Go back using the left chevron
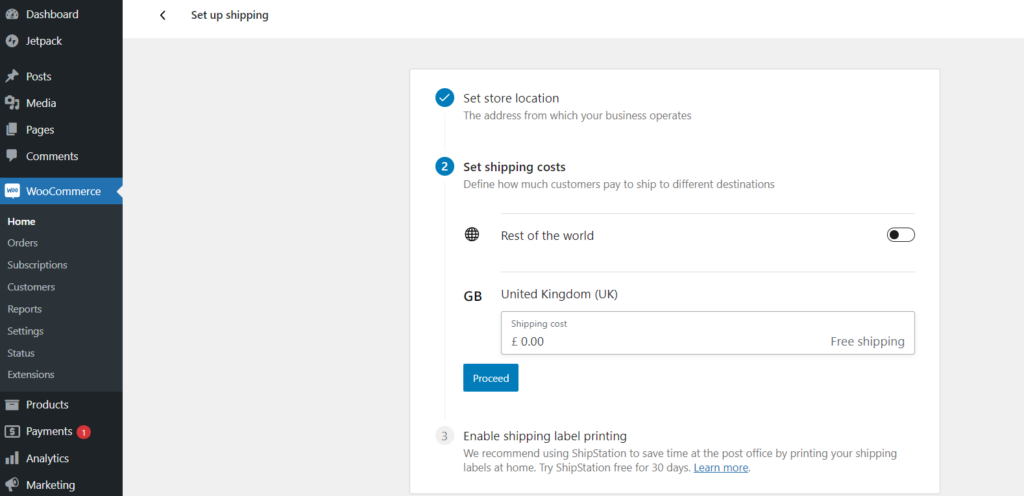This screenshot has width=1024, height=496. click(x=163, y=15)
